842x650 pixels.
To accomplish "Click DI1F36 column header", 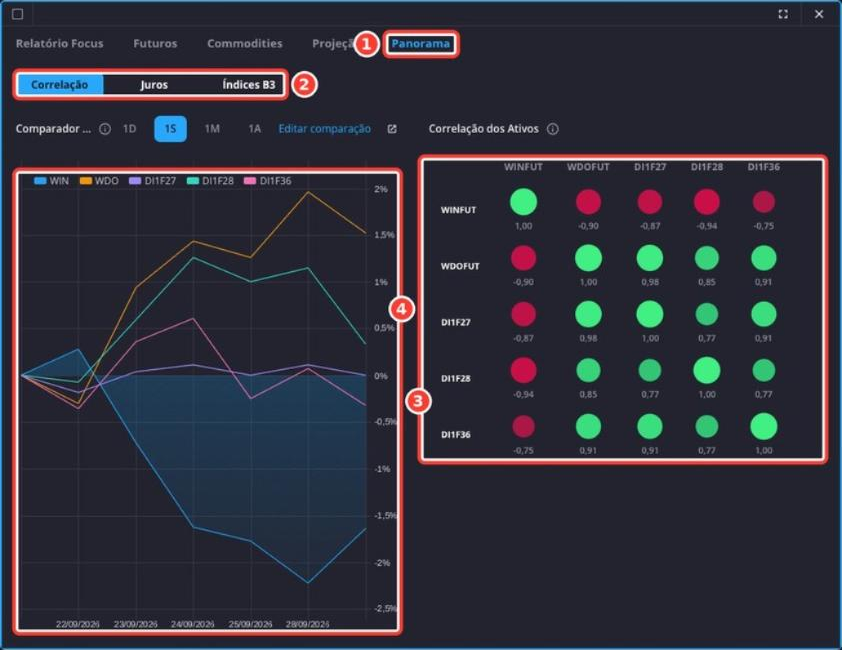I will point(764,167).
